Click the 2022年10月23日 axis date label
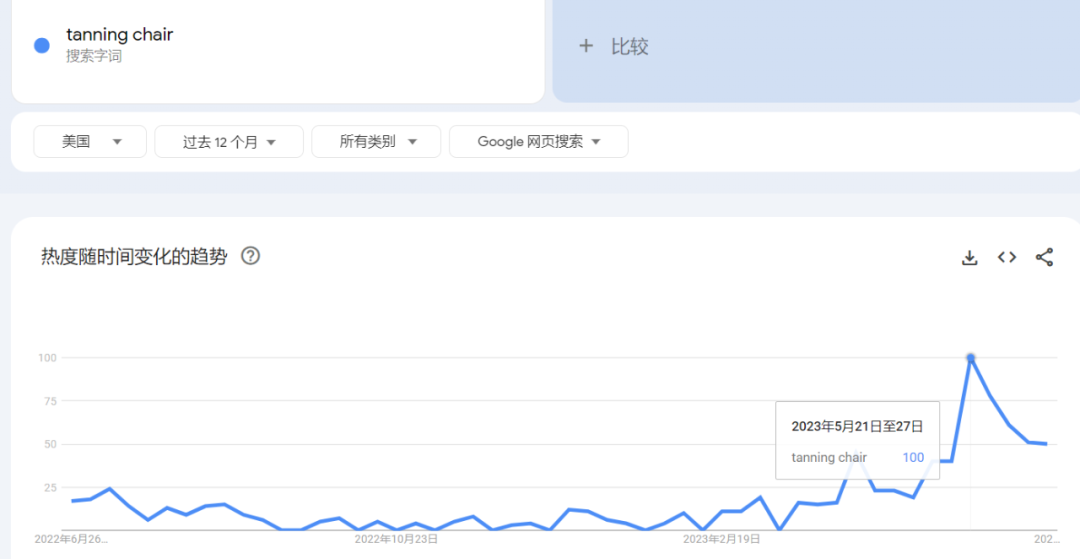 pos(396,539)
